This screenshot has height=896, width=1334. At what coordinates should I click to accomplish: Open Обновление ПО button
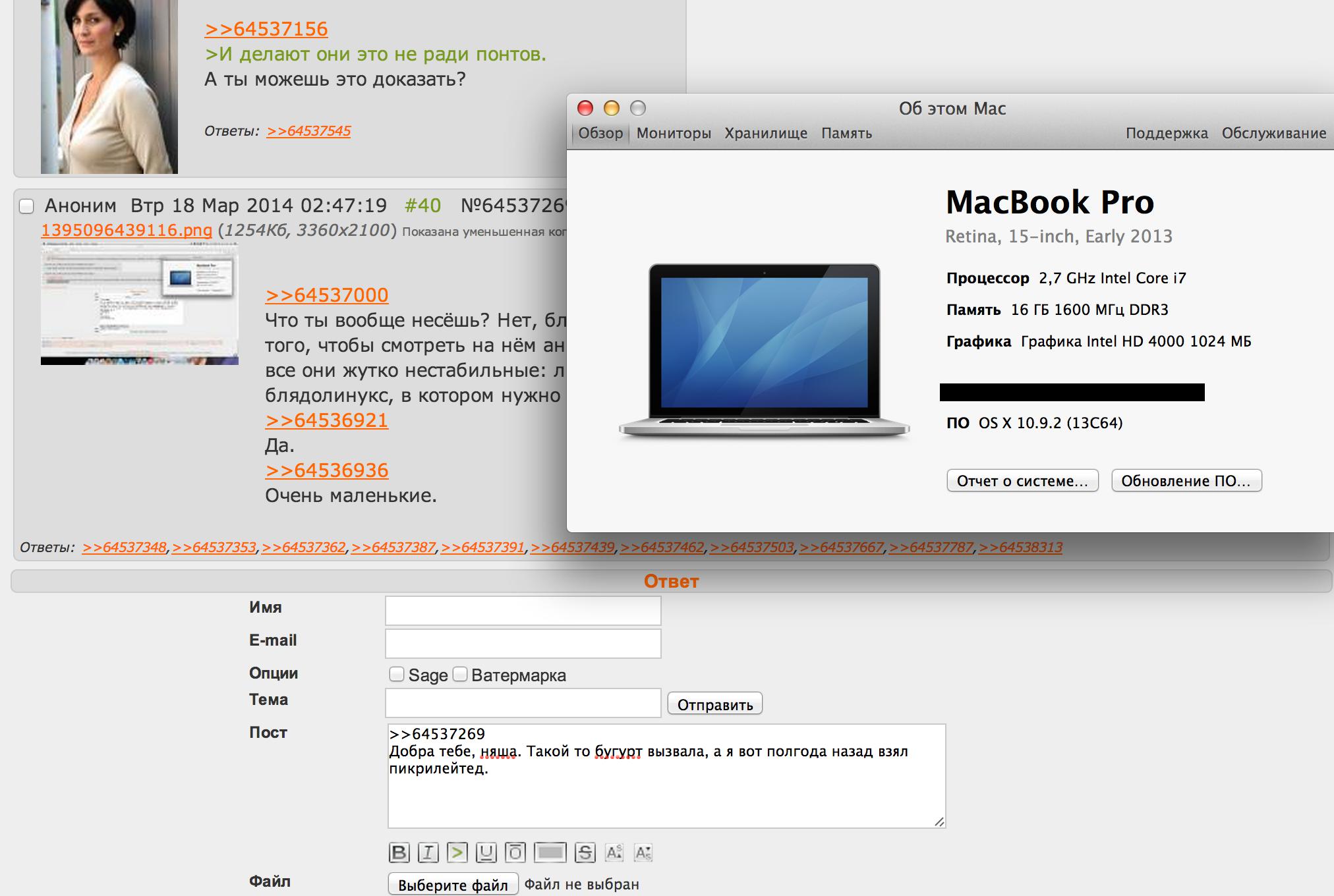coord(1186,480)
